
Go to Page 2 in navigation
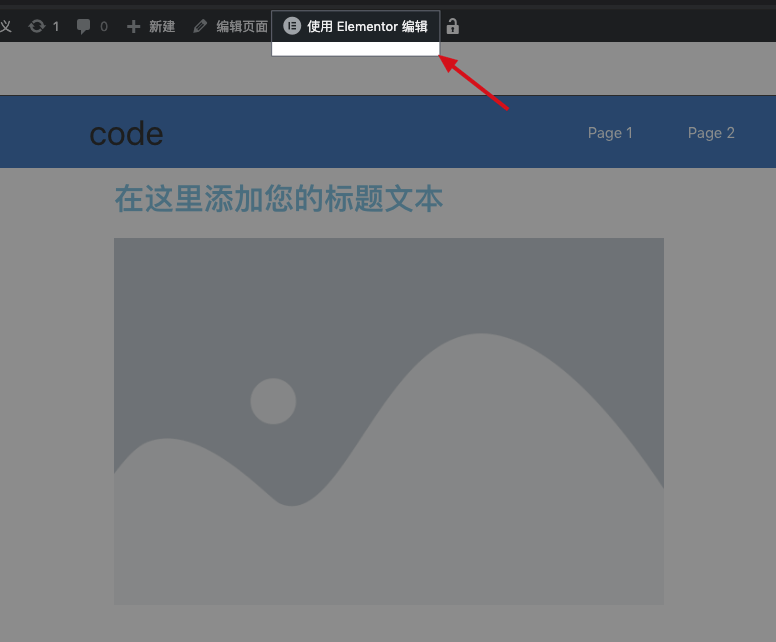pyautogui.click(x=711, y=133)
